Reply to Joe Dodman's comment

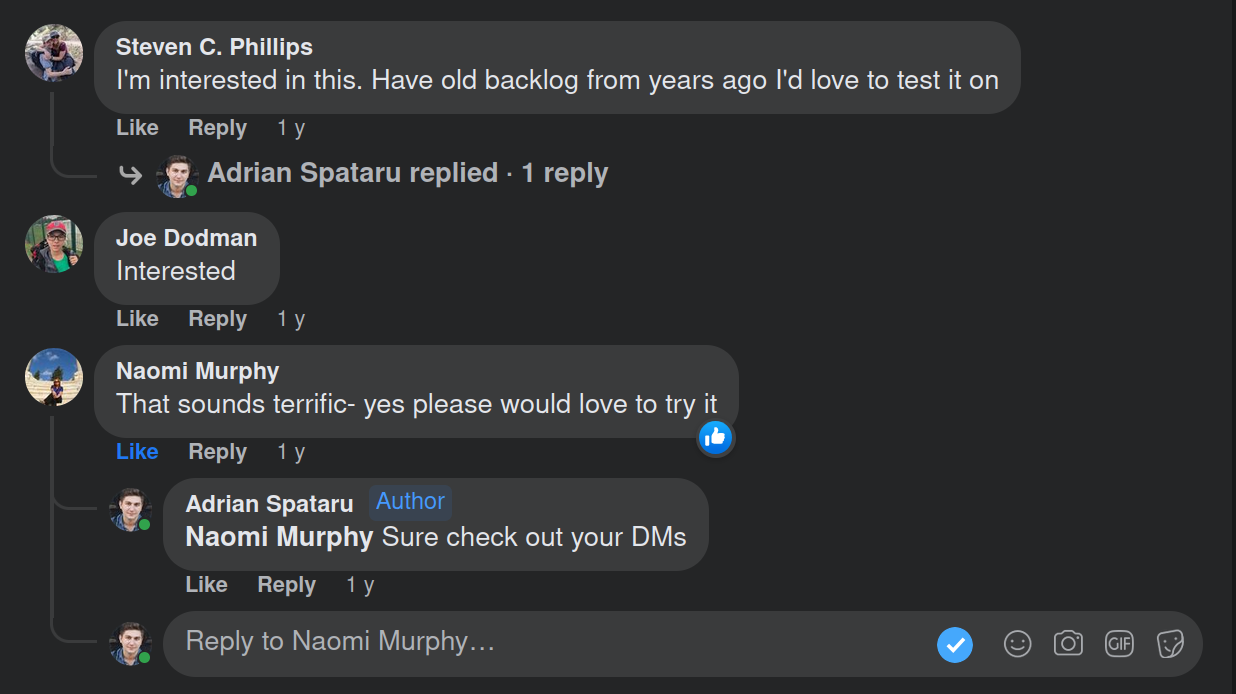[217, 319]
